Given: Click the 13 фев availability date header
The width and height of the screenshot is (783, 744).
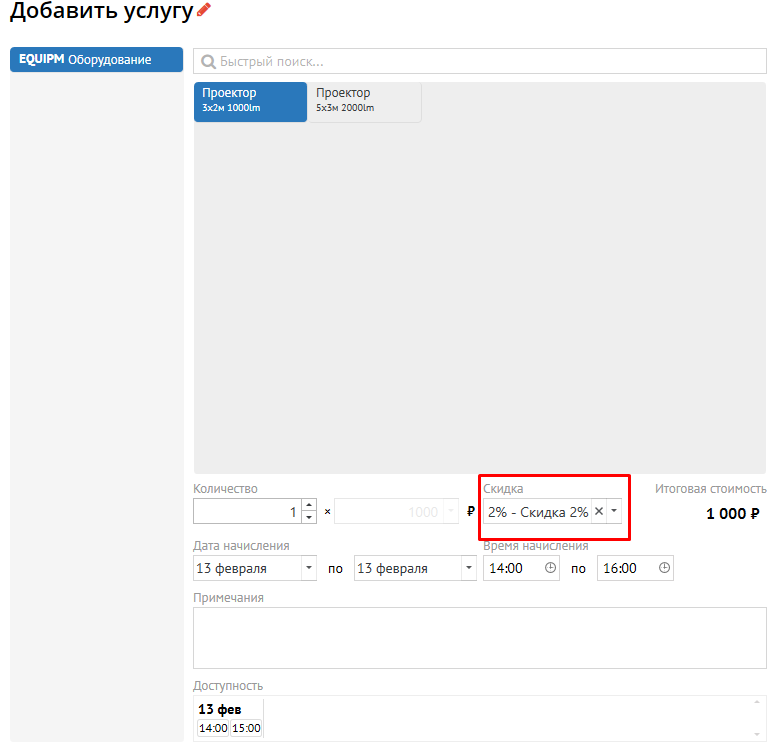Looking at the screenshot, I should pyautogui.click(x=220, y=709).
